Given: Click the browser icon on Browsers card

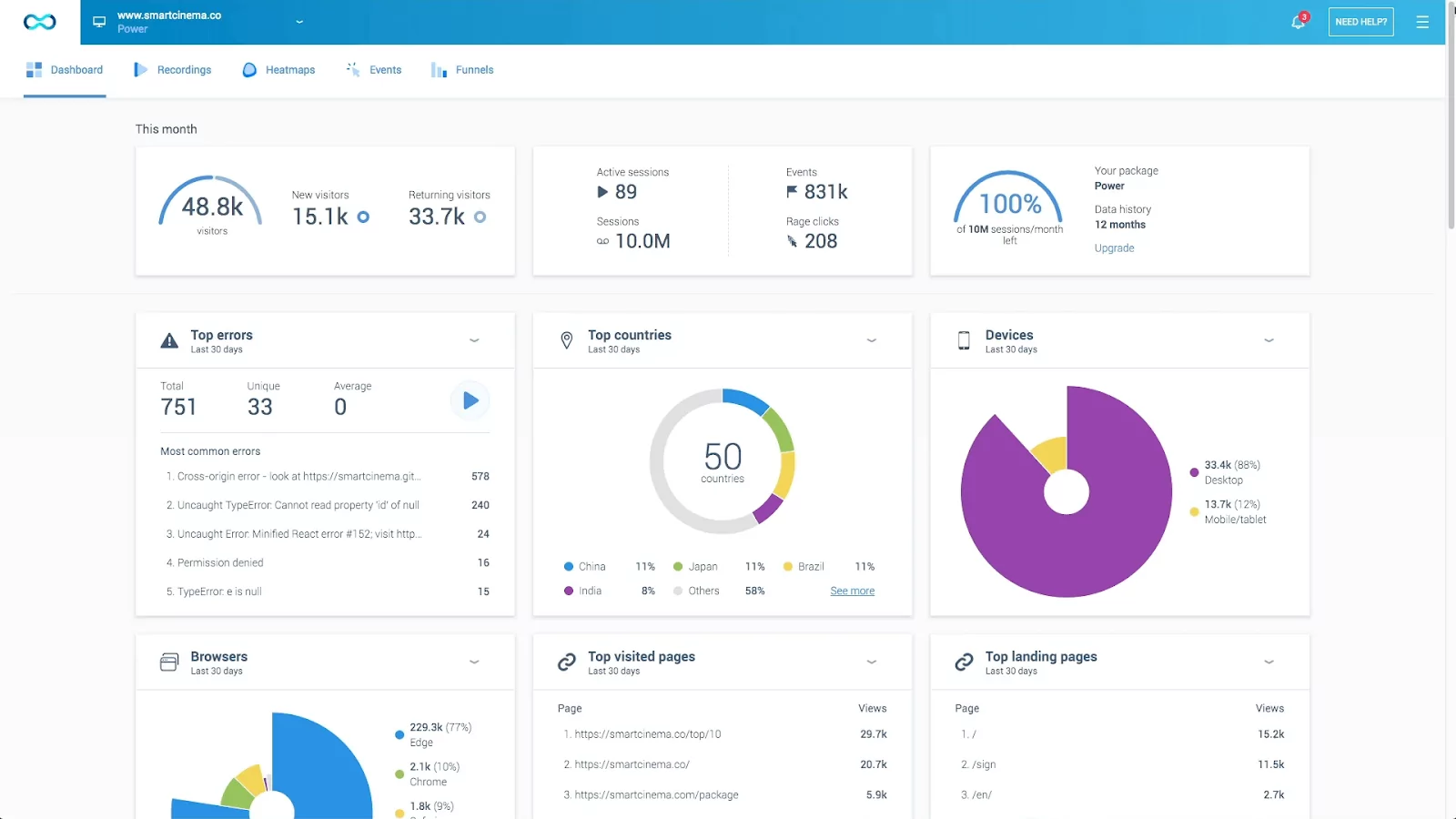Looking at the screenshot, I should pyautogui.click(x=168, y=662).
